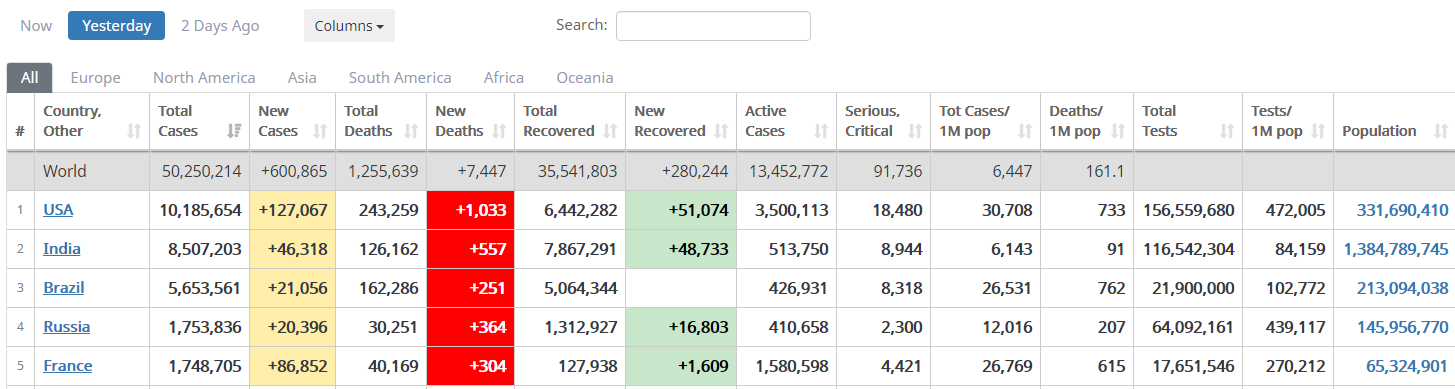Switch to Now data view
The height and width of the screenshot is (389, 1455).
(36, 26)
